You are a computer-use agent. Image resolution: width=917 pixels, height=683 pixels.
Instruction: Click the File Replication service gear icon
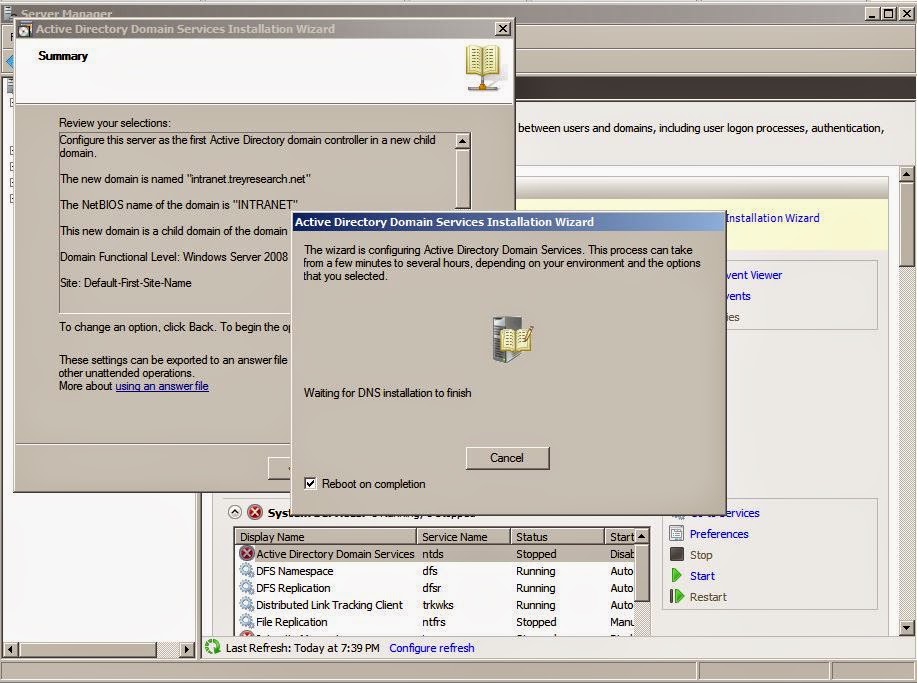pos(247,621)
